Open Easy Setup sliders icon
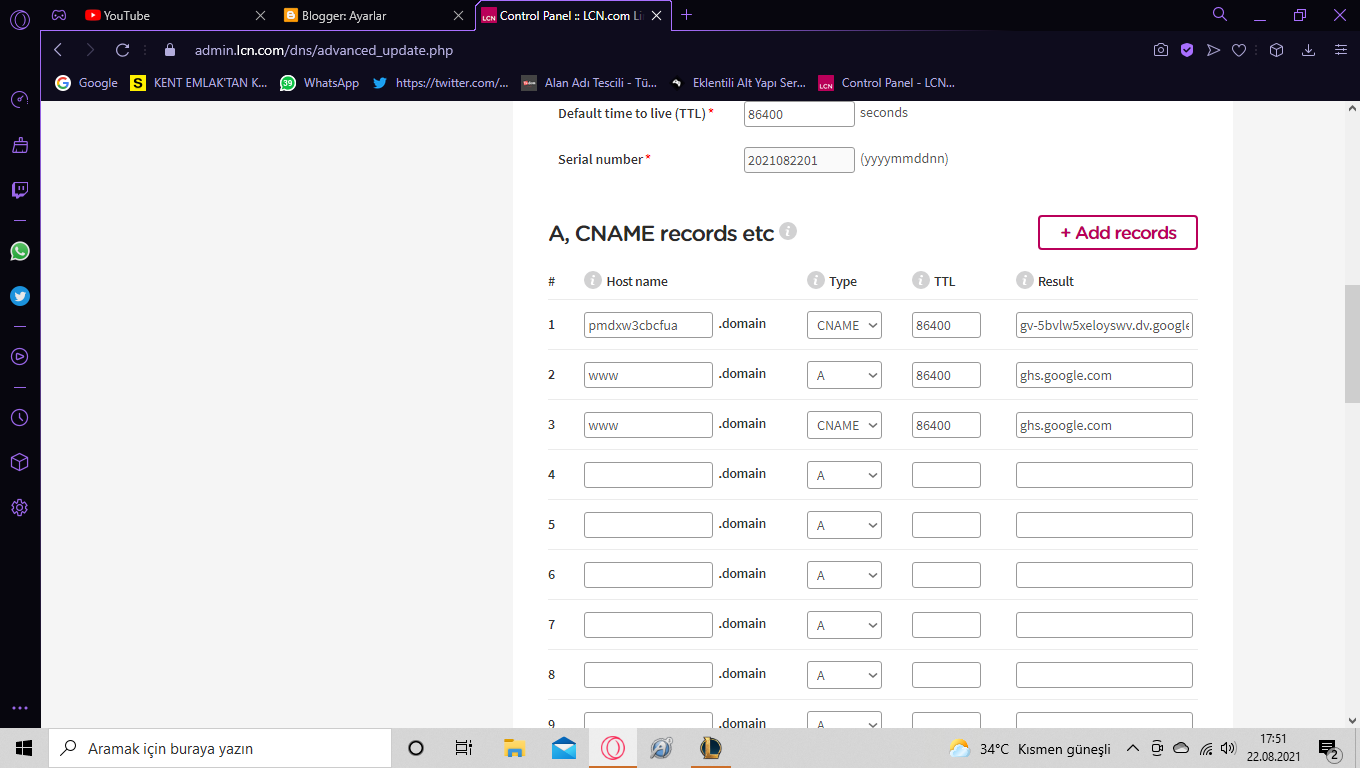 click(1341, 49)
